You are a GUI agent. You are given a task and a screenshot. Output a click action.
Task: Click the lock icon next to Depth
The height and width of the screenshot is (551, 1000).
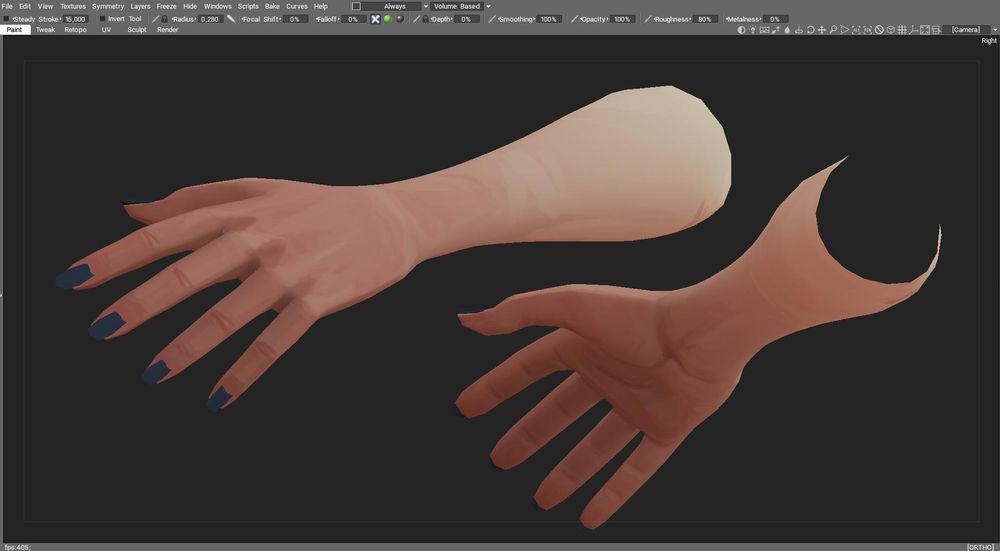425,19
